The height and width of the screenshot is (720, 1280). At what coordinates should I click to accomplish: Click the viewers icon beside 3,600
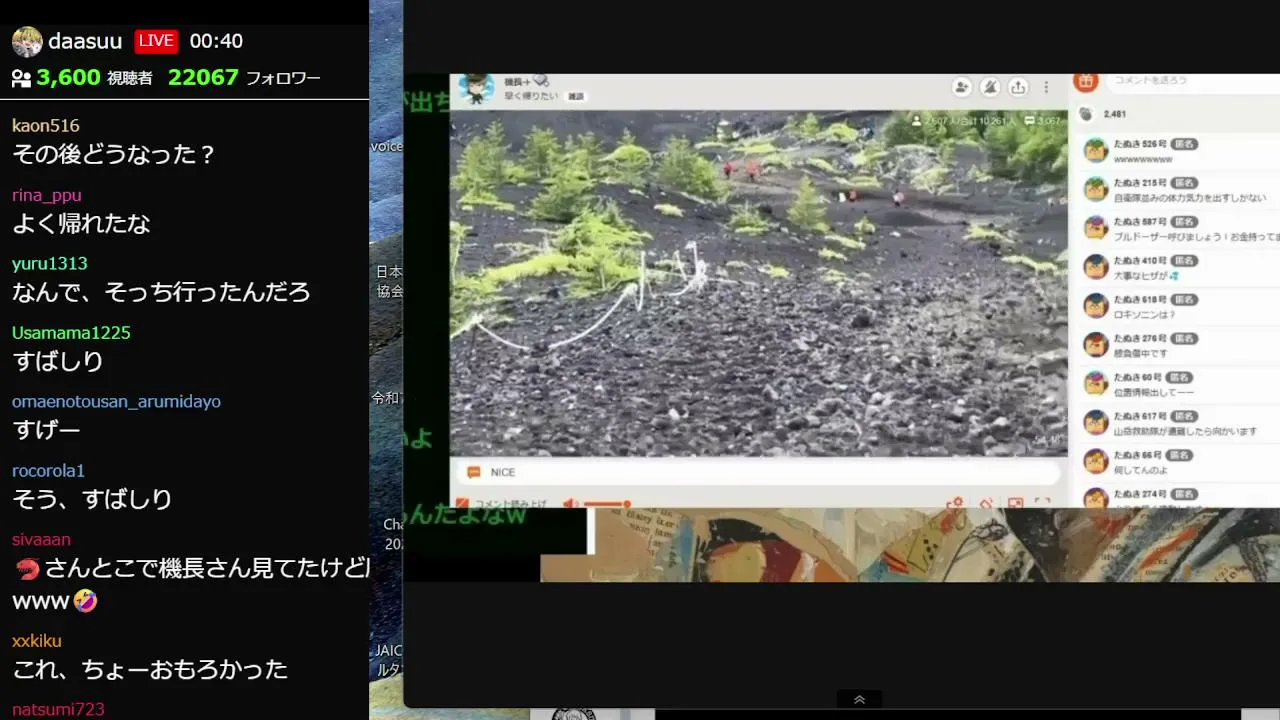coord(21,78)
